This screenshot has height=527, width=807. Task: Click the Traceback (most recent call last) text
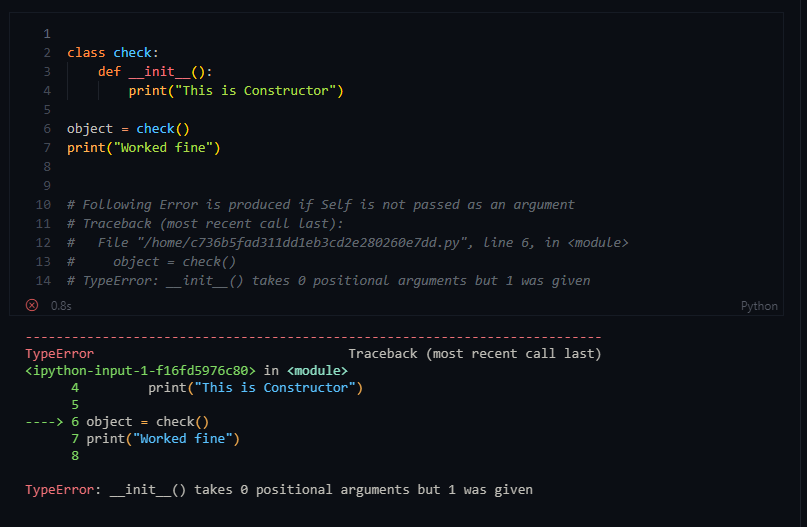tap(475, 354)
